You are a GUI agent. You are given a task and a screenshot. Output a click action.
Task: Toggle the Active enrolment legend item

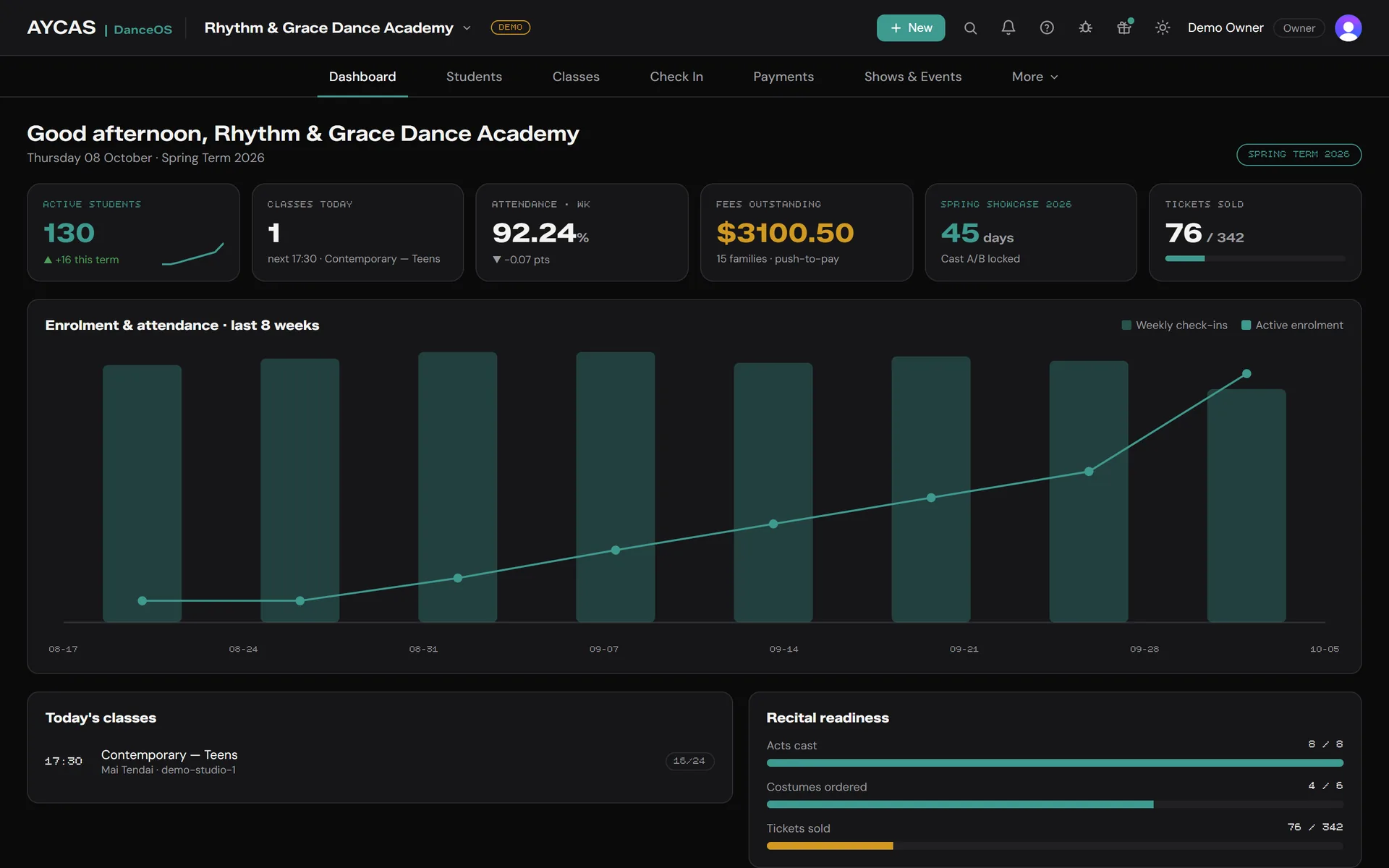(x=1292, y=325)
